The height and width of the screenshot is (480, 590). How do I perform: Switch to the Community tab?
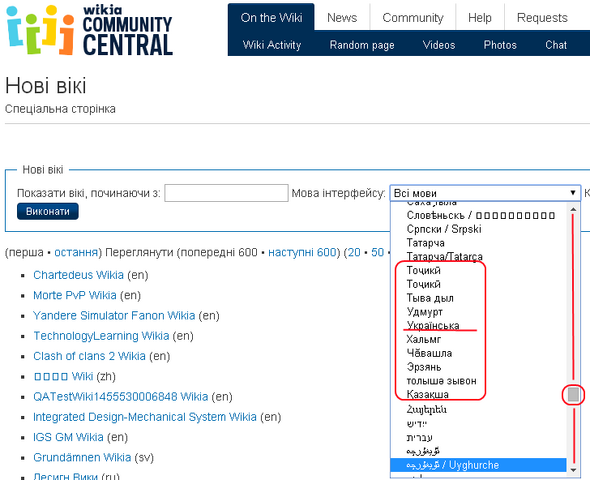[413, 17]
